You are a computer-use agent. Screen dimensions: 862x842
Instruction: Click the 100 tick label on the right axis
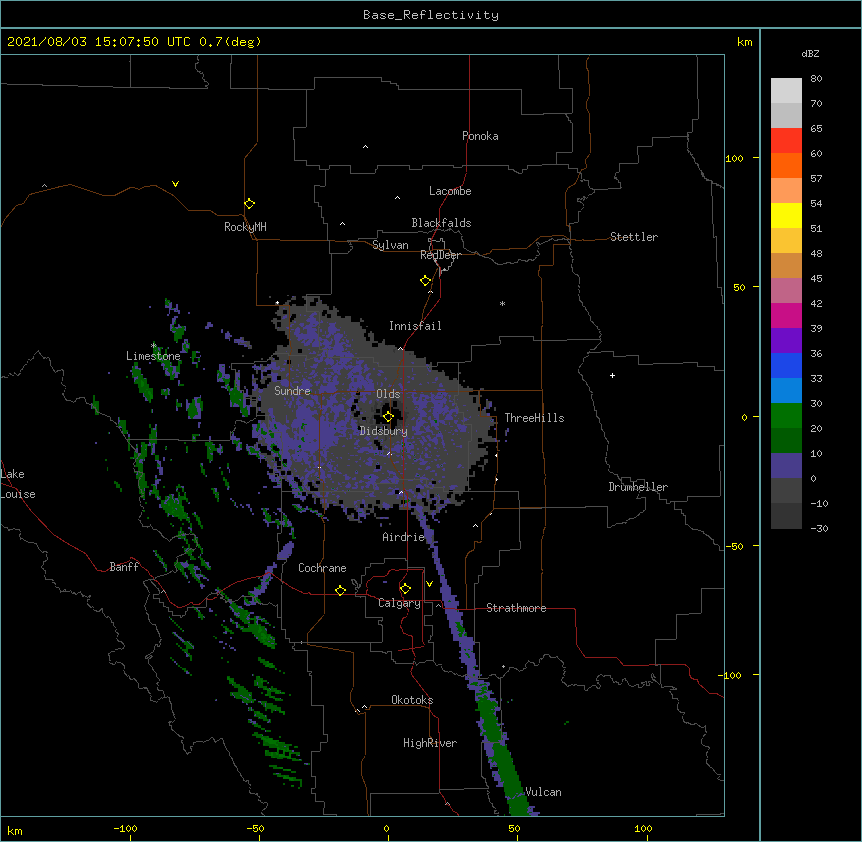tap(734, 158)
